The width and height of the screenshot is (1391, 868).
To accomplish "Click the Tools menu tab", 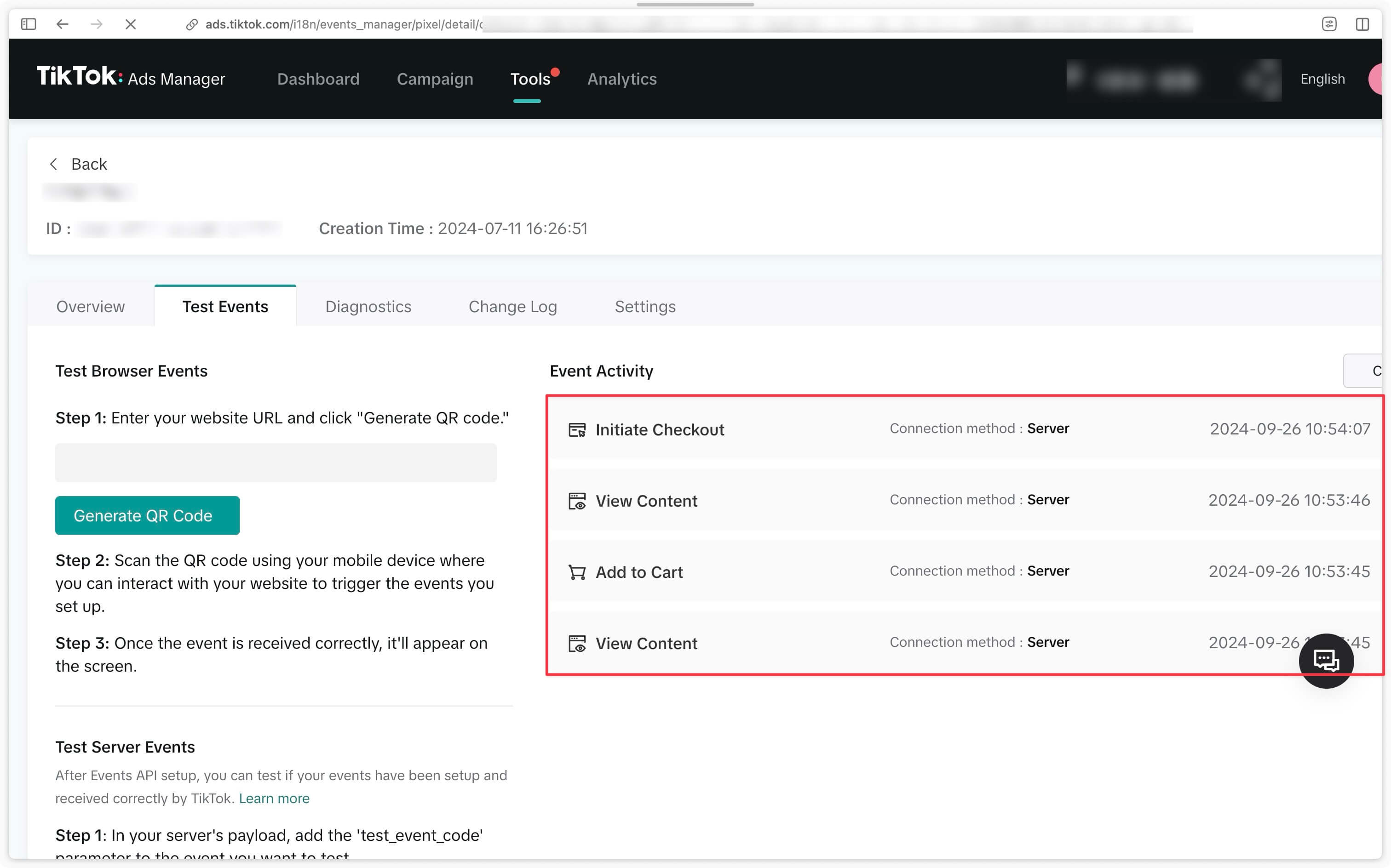I will [530, 79].
